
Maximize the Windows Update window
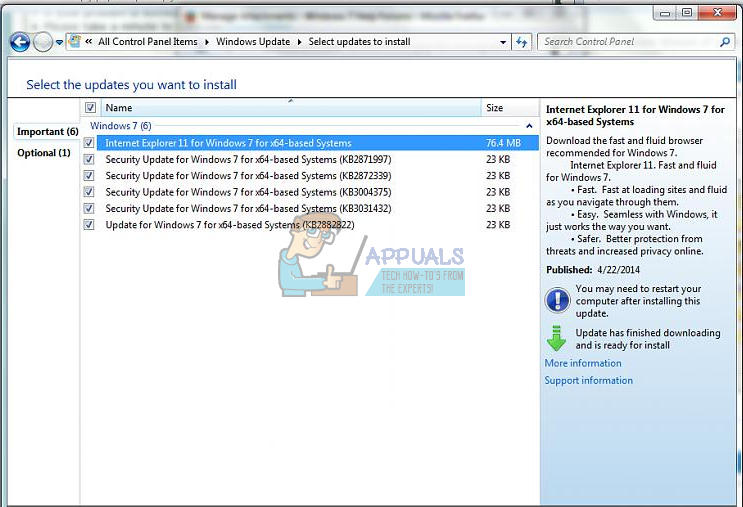click(687, 13)
